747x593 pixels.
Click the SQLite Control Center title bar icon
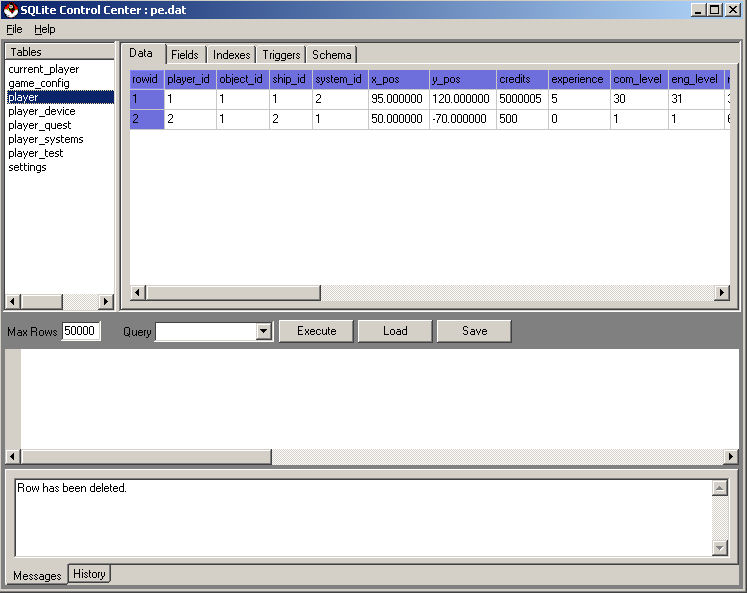click(10, 9)
